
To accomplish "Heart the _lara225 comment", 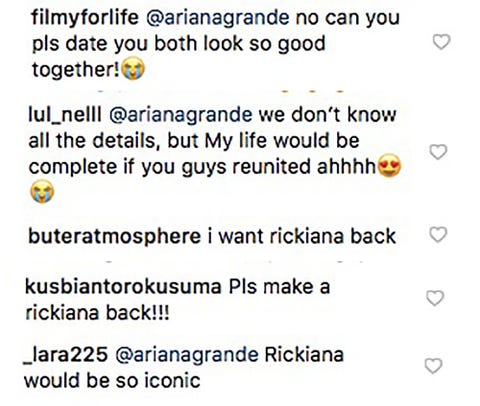I will 433,366.
